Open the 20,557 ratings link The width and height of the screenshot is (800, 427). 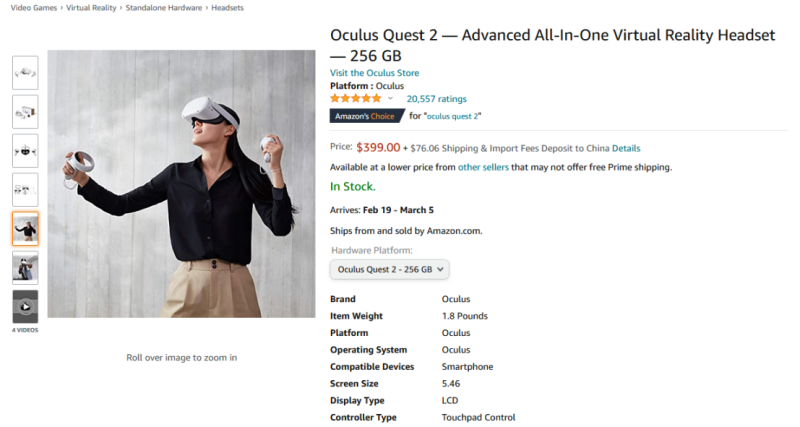[x=436, y=99]
